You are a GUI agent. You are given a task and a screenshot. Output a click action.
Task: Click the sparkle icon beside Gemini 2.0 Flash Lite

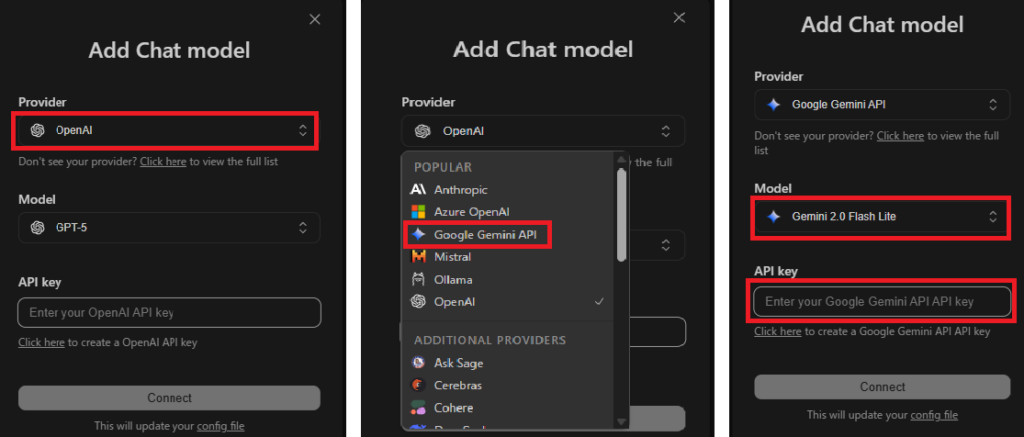click(773, 216)
